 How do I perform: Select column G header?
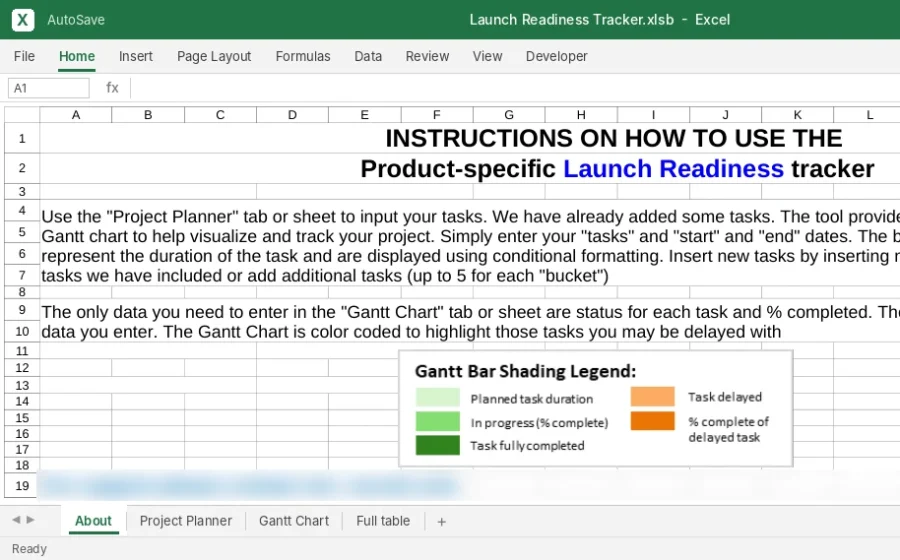tap(509, 115)
